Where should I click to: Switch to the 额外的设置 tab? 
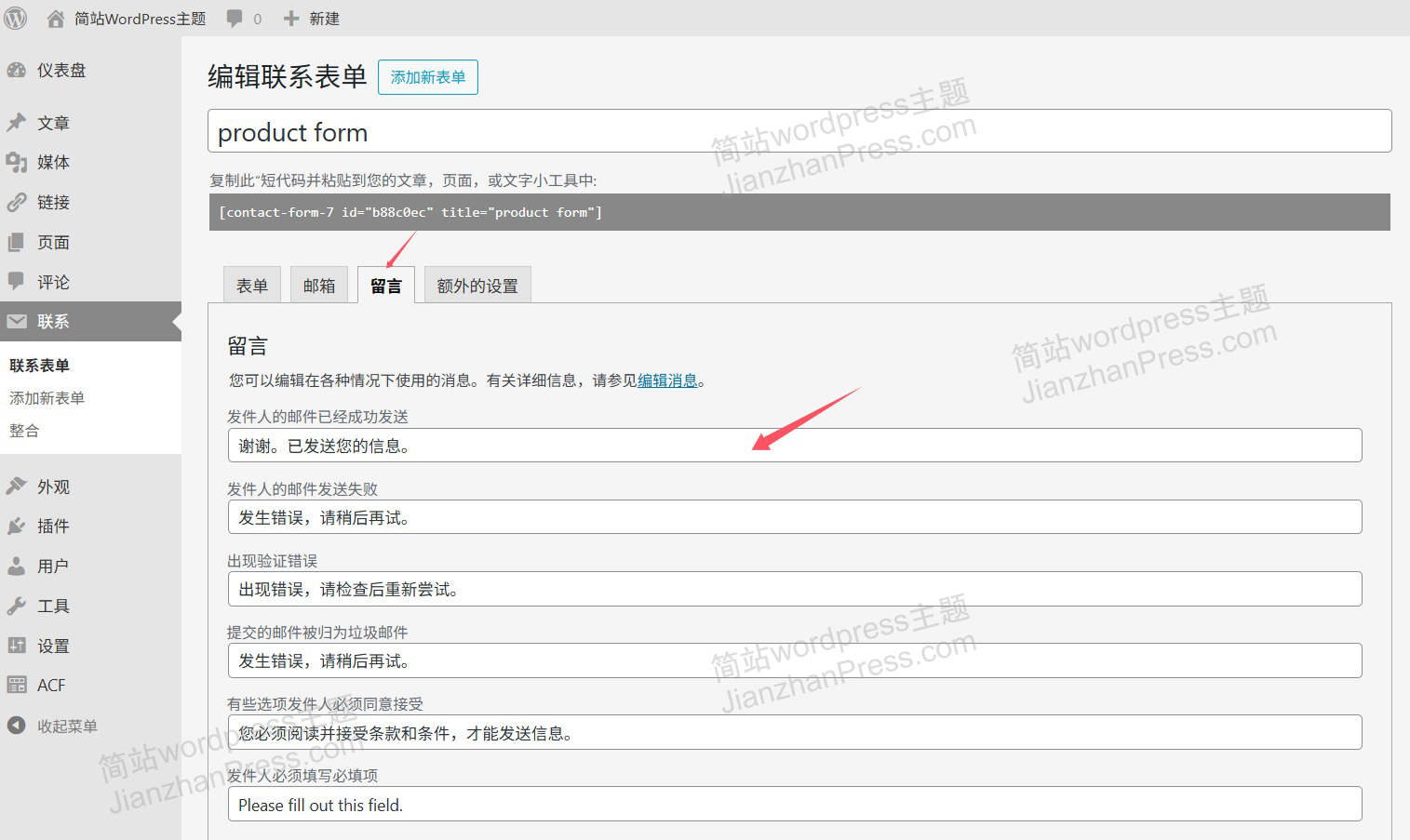(477, 285)
